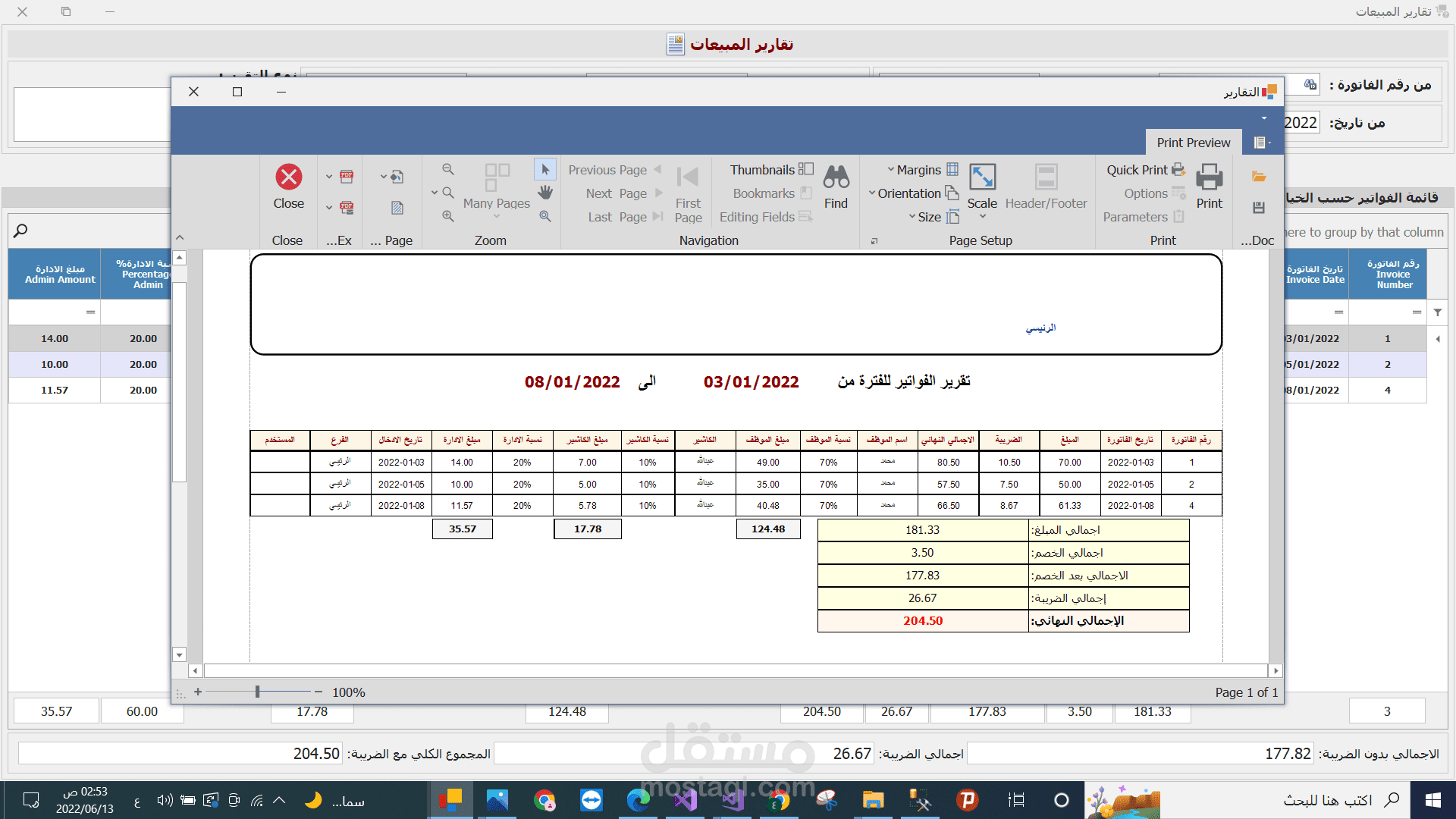Toggle the pointer selection tool
This screenshot has height=819, width=1456.
(544, 169)
